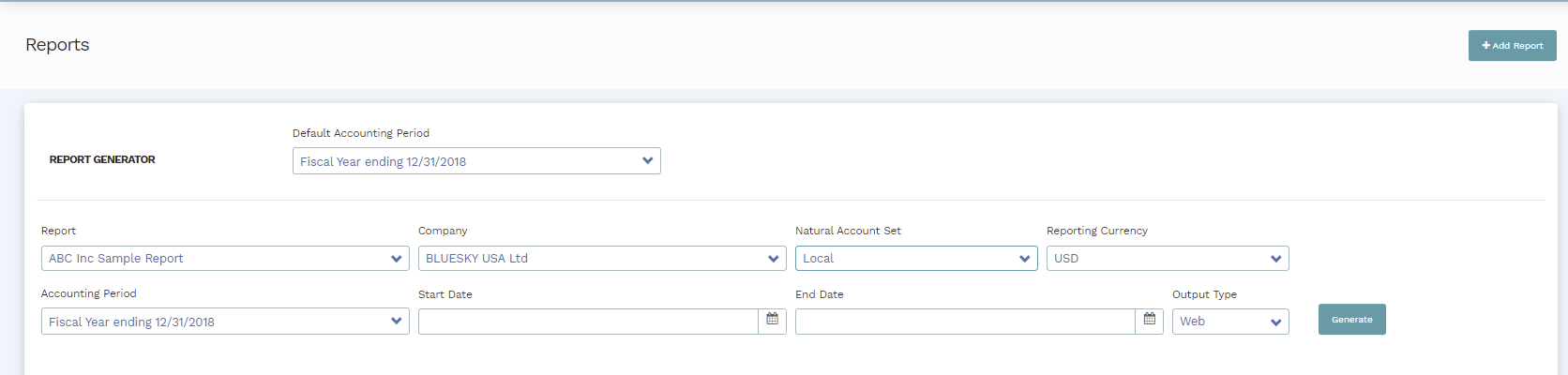Click the Add Report button
Viewport: 1568px width, 375px height.
click(1512, 46)
